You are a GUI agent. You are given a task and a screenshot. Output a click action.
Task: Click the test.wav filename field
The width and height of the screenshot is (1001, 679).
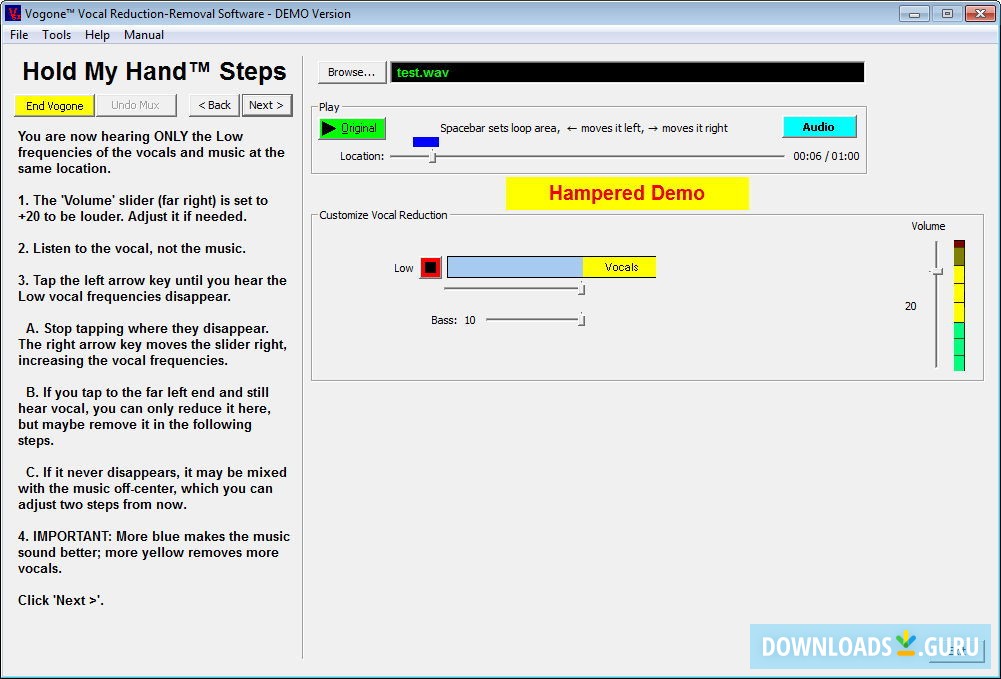(x=500, y=71)
